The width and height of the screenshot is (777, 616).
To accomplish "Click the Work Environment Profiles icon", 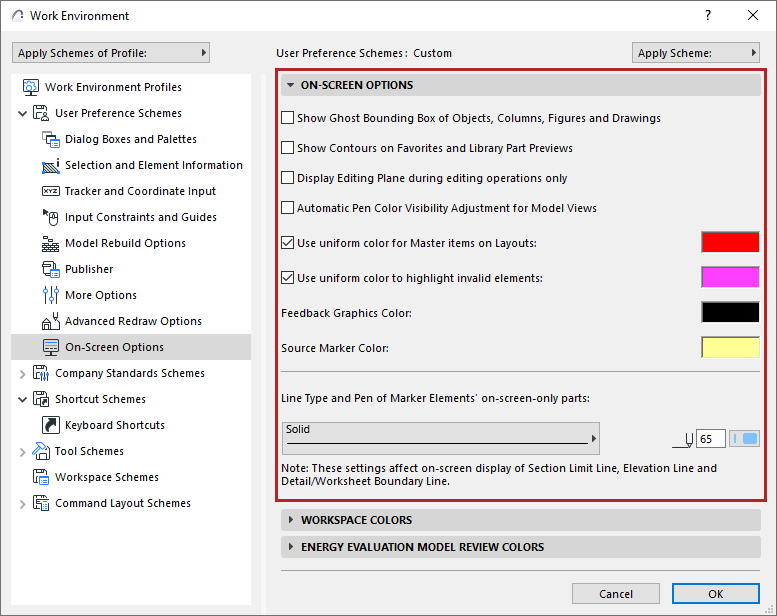I will click(x=31, y=87).
